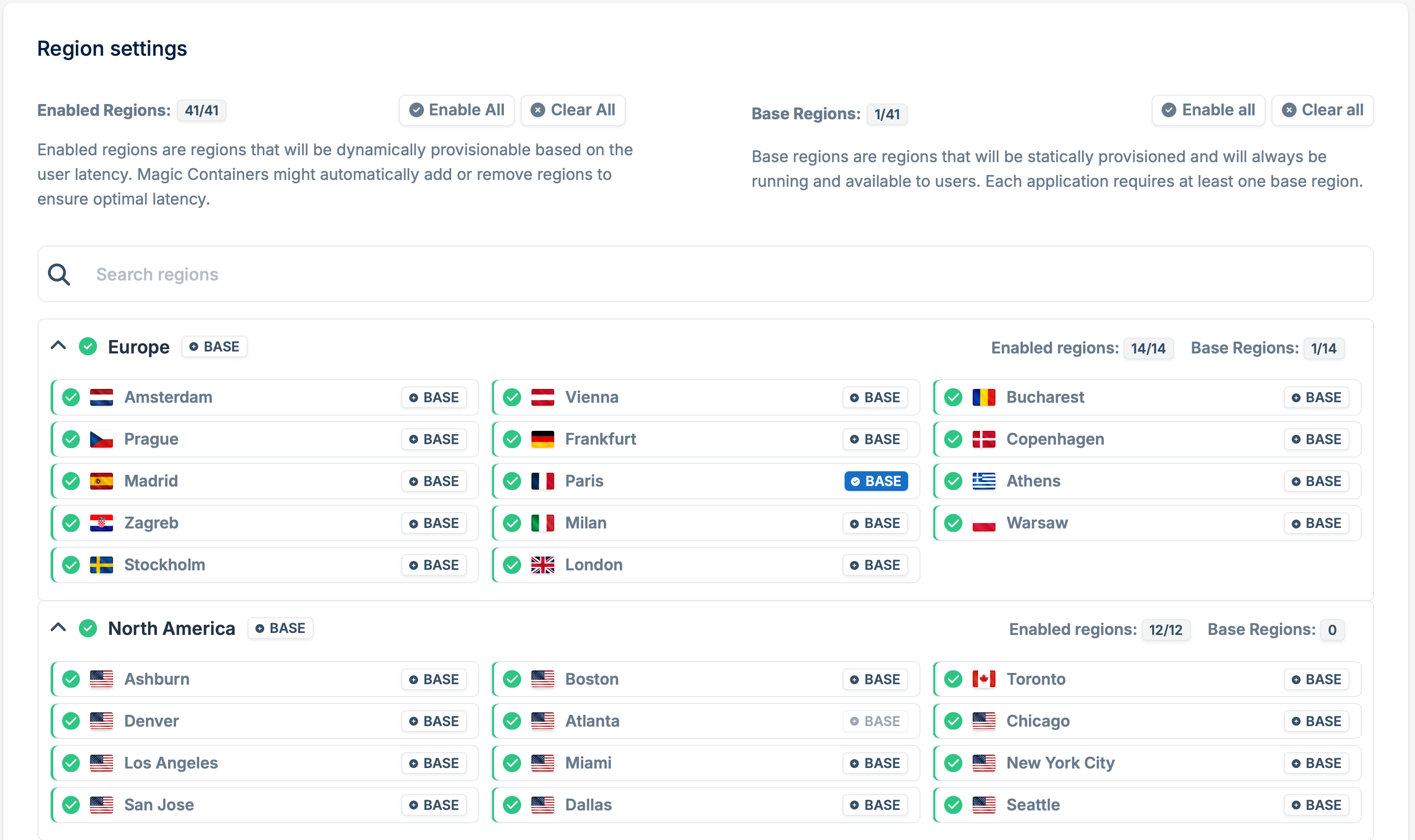The width and height of the screenshot is (1415, 840).
Task: Toggle the green enabled check for Frankfurt
Action: click(512, 439)
